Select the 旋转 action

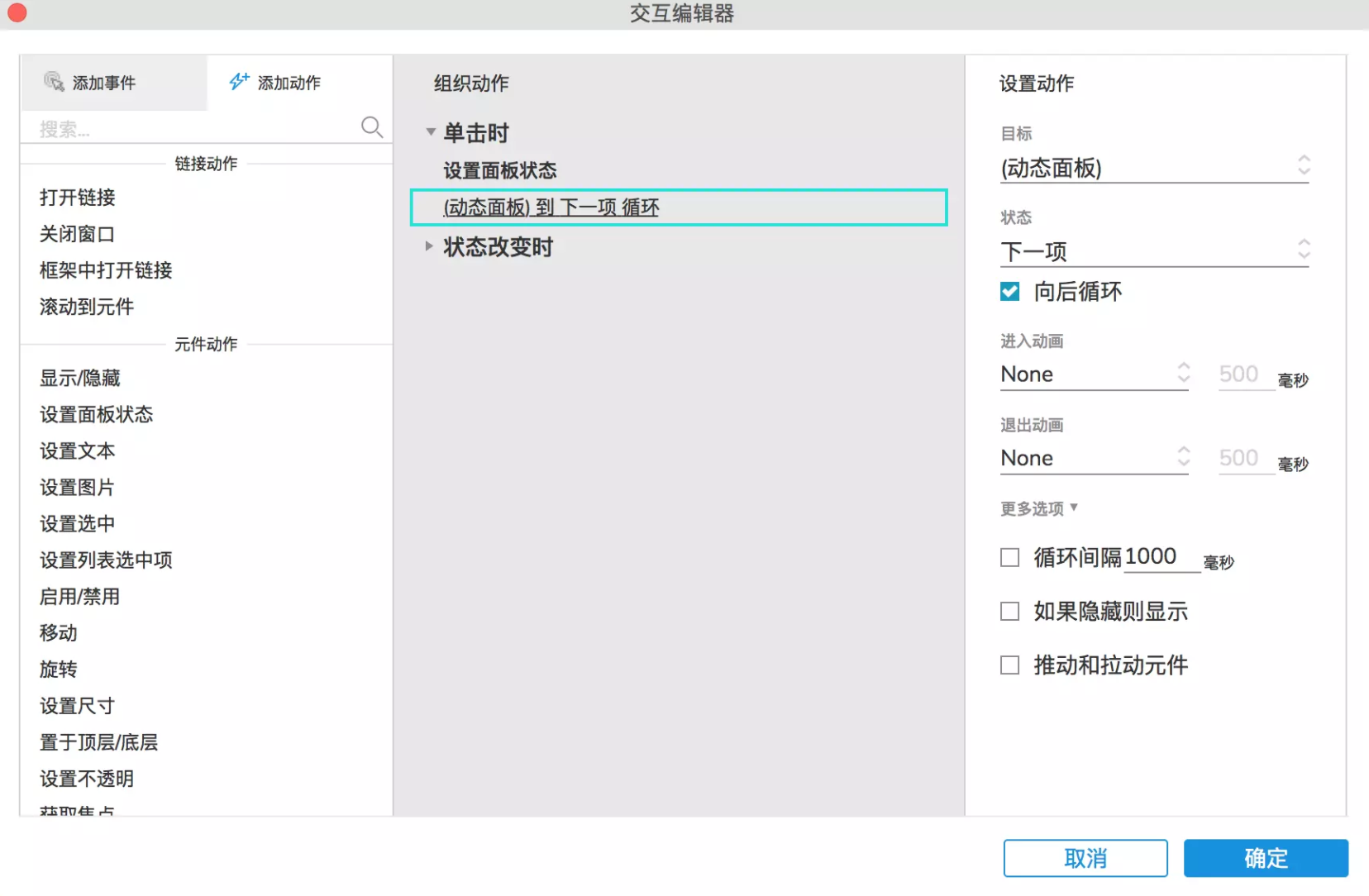coord(59,670)
